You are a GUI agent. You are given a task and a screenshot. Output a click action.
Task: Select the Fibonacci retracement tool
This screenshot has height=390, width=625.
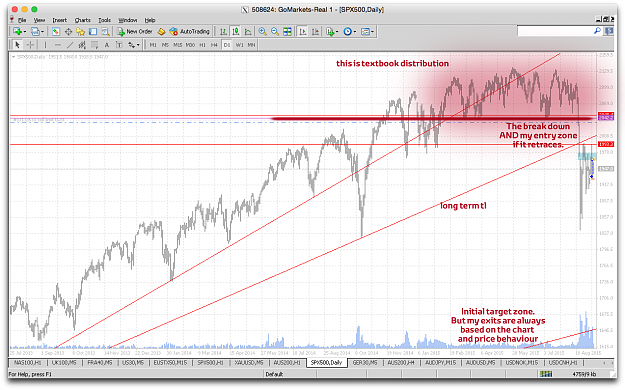coord(94,45)
